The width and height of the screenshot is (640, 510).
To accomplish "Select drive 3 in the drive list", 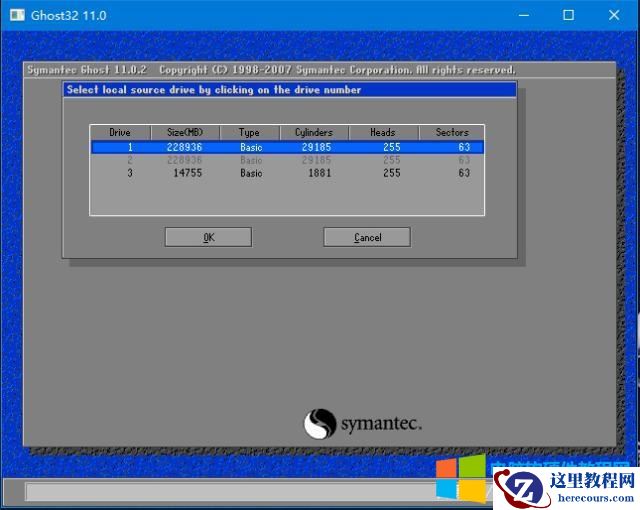I will point(287,173).
